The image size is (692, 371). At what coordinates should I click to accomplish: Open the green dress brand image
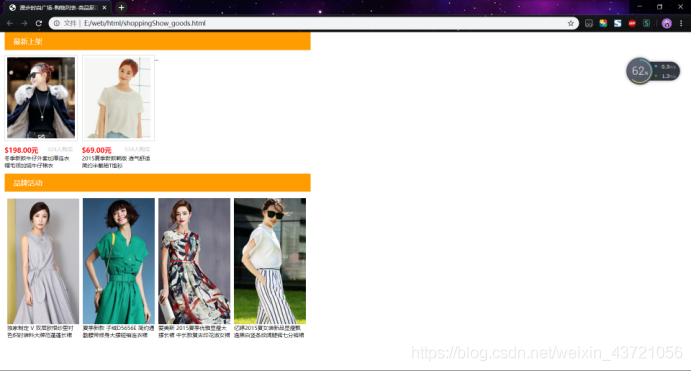click(119, 261)
